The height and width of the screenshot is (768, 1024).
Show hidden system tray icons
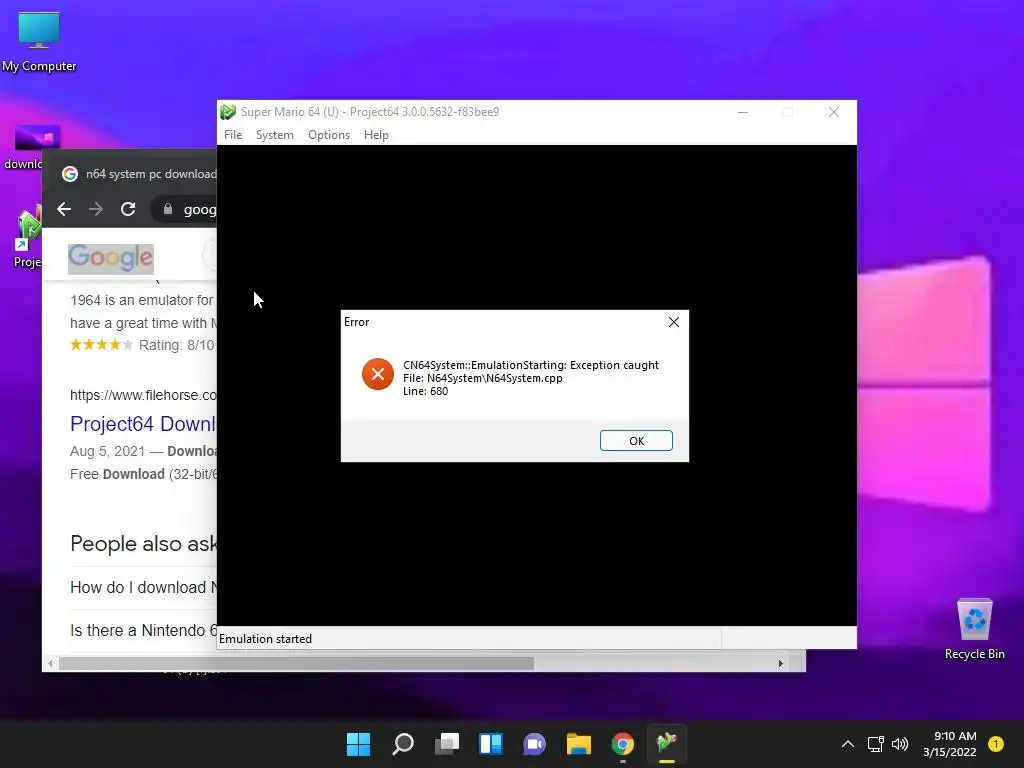848,744
